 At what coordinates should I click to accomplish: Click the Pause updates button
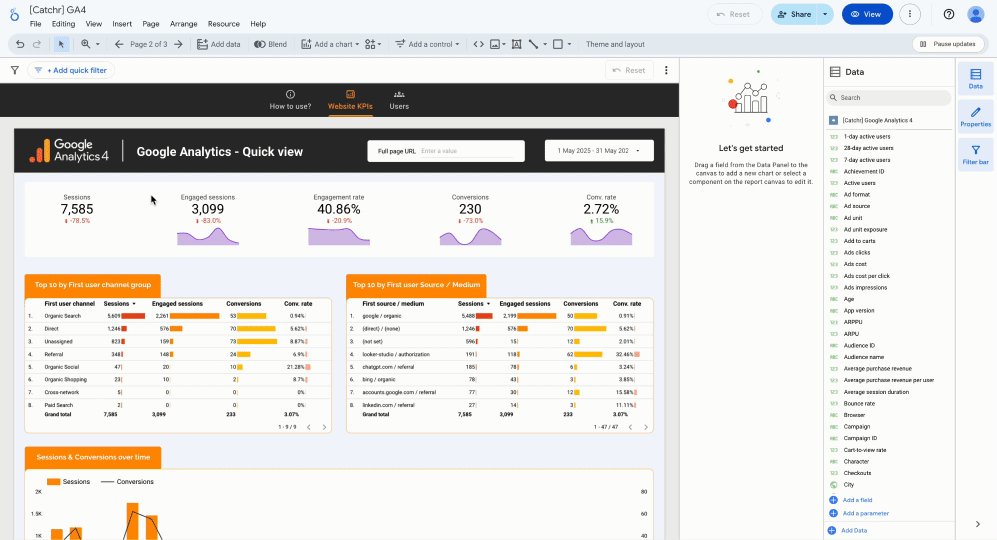[949, 44]
